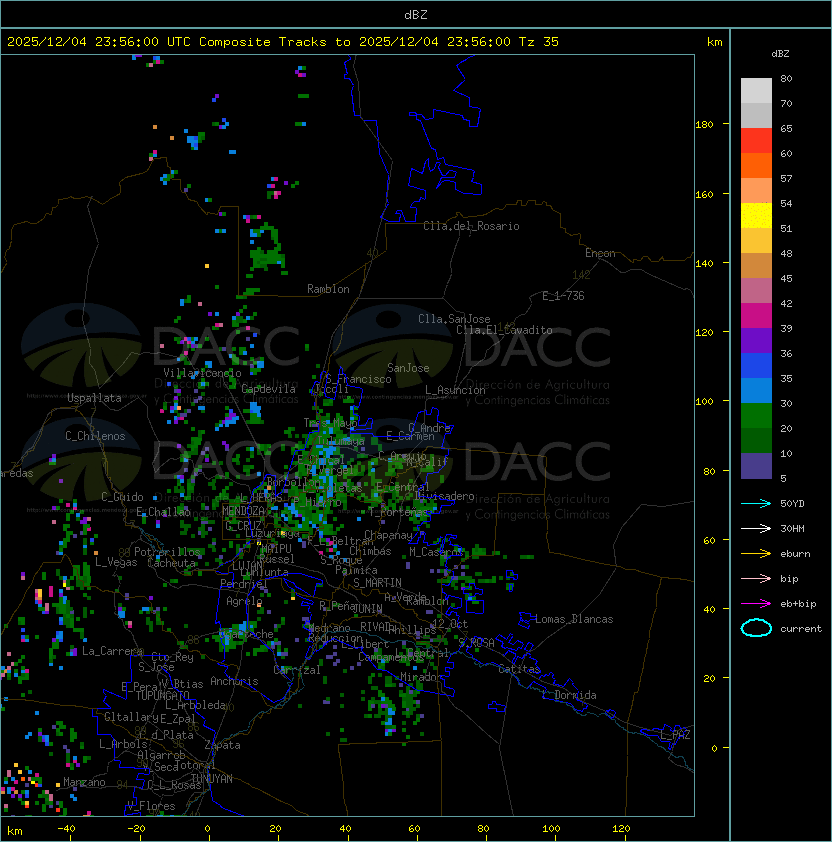The image size is (832, 842).
Task: Click the 'Villavicencio' map label
Action: point(202,372)
